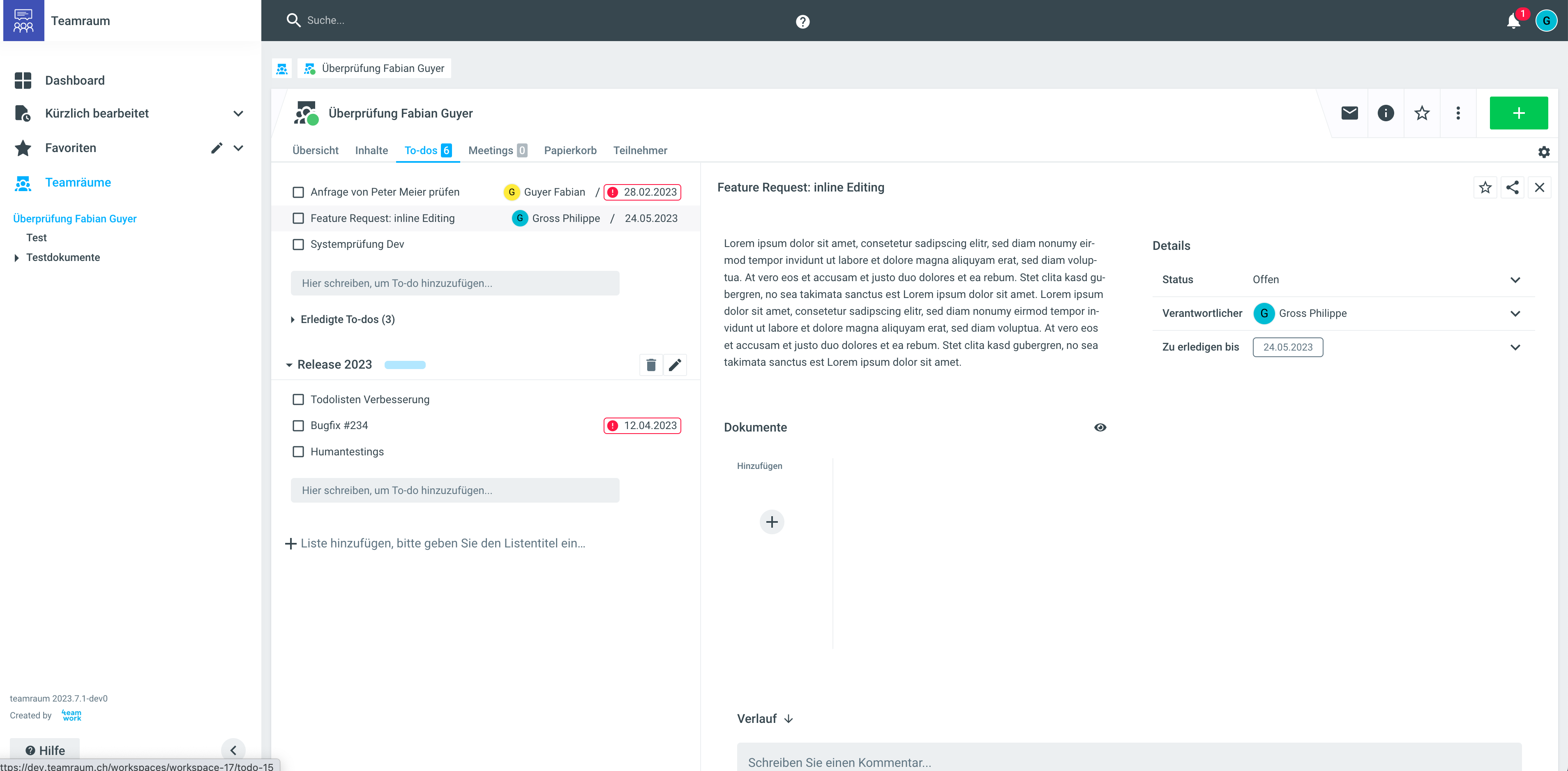The width and height of the screenshot is (1568, 771).
Task: Toggle the Dokumente eye visibility icon
Action: (1100, 427)
